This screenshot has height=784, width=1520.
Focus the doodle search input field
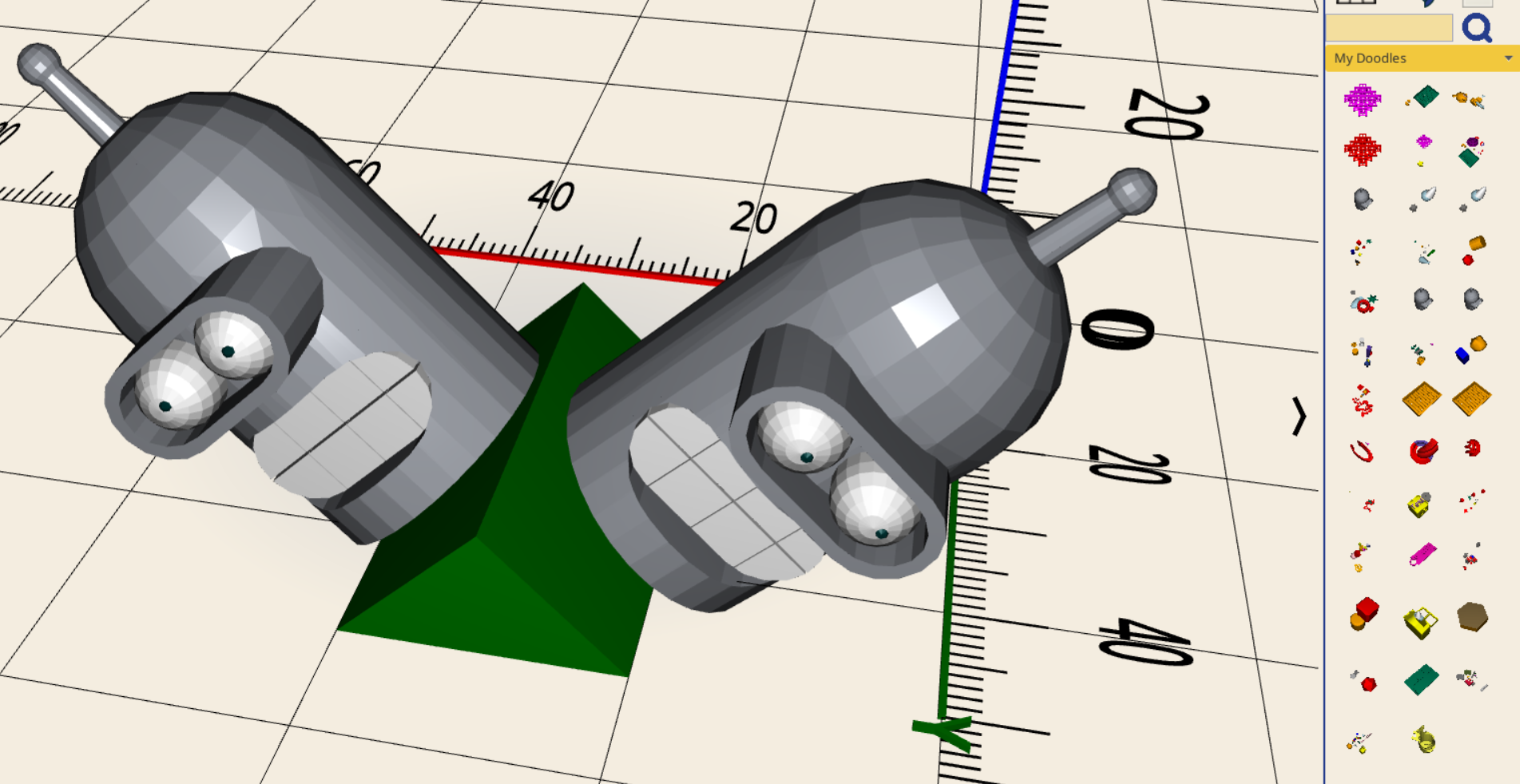point(1389,28)
